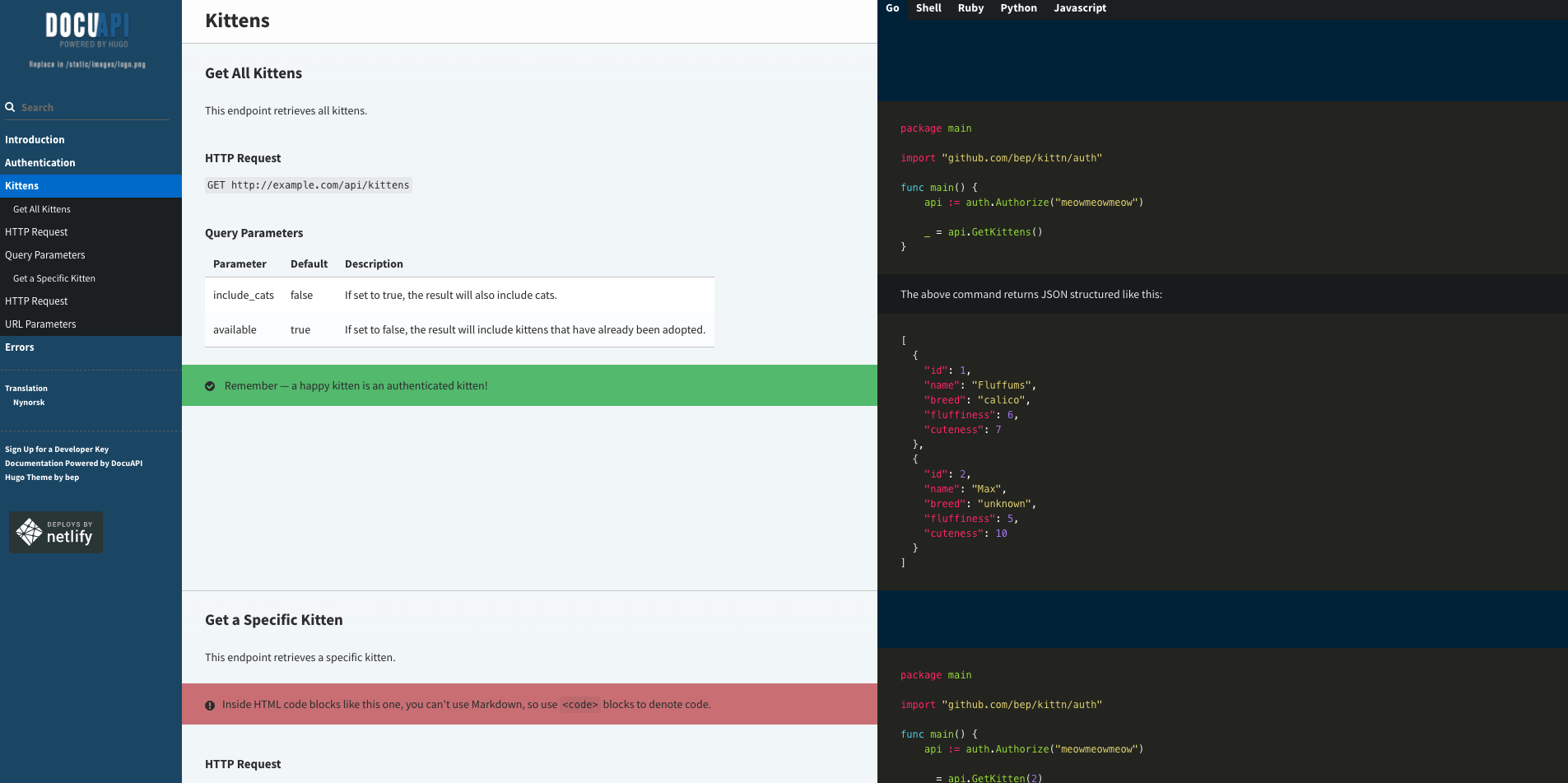
Task: Jump to Get All Kittens sidebar entry
Action: point(91,209)
